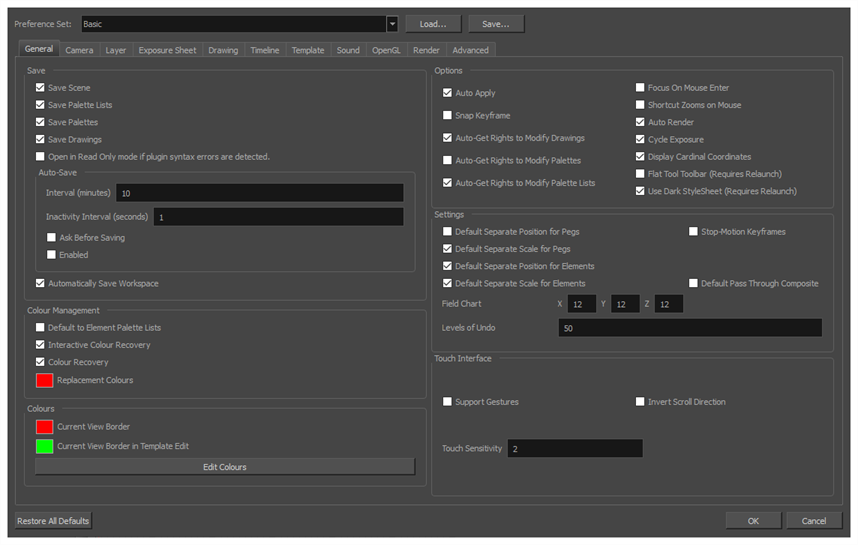The height and width of the screenshot is (545, 858).
Task: Toggle Interactive Colour Recovery checkbox
Action: point(40,345)
